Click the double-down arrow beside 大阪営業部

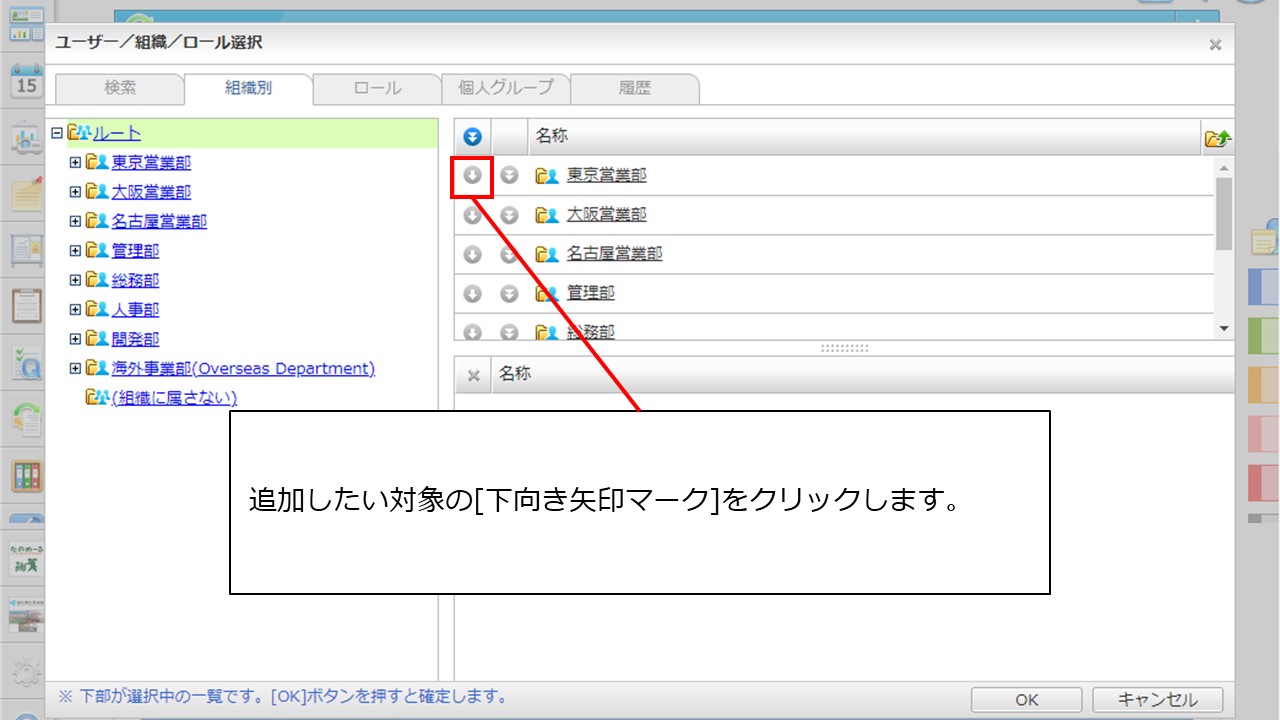click(509, 214)
